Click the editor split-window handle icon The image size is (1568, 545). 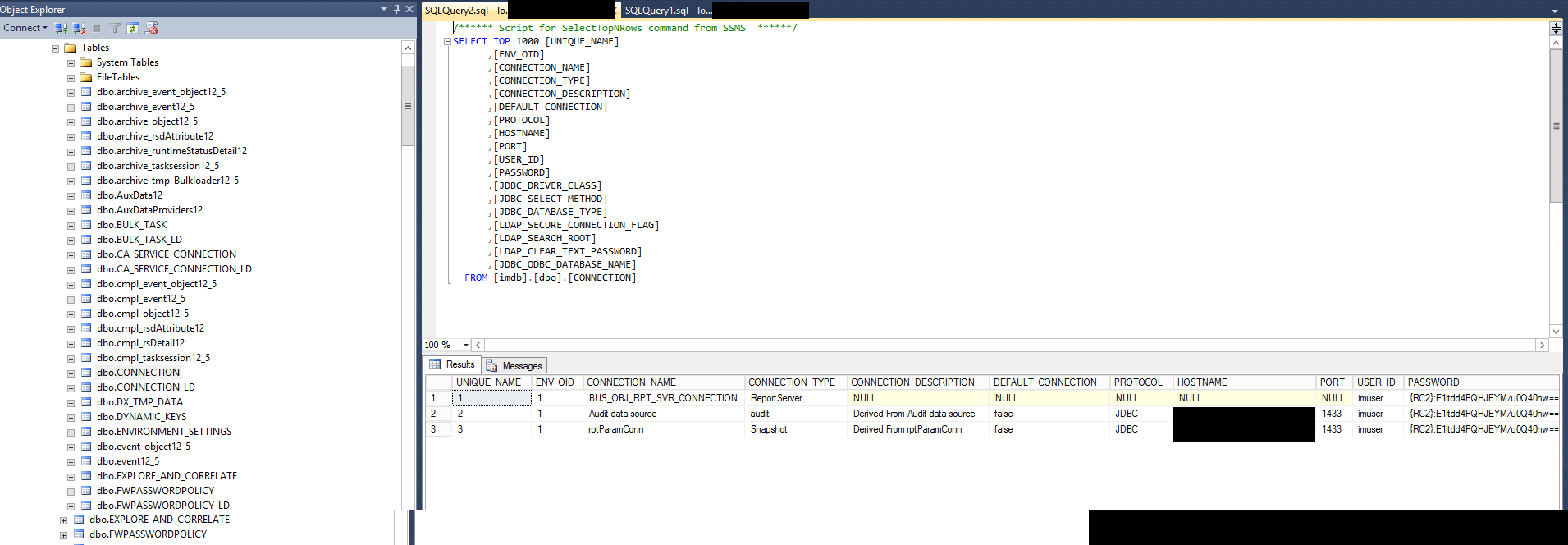pos(1555,28)
